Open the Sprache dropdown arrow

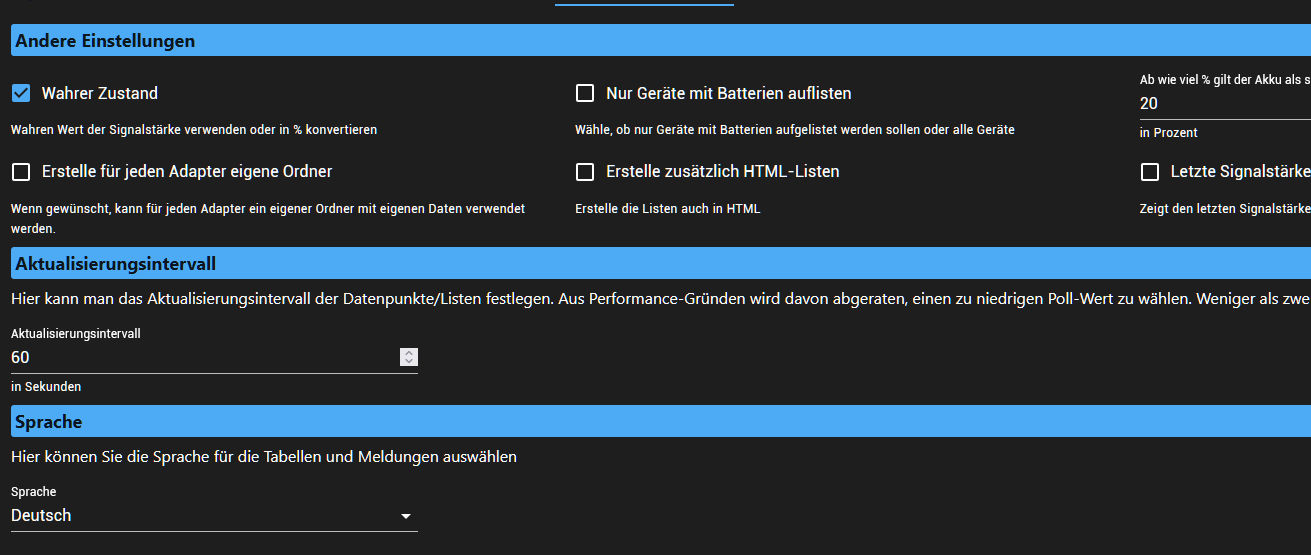406,516
